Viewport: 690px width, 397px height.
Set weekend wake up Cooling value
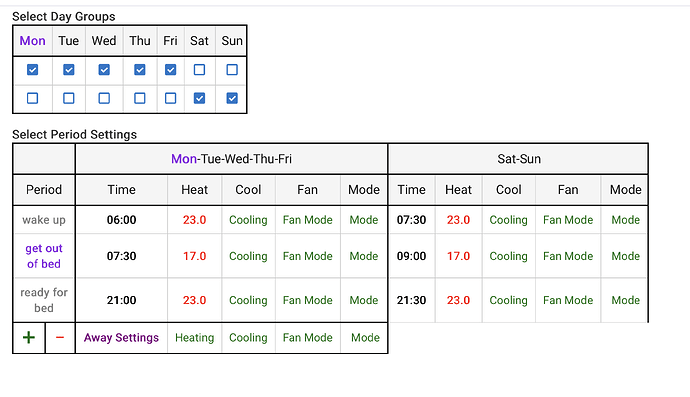(x=508, y=220)
